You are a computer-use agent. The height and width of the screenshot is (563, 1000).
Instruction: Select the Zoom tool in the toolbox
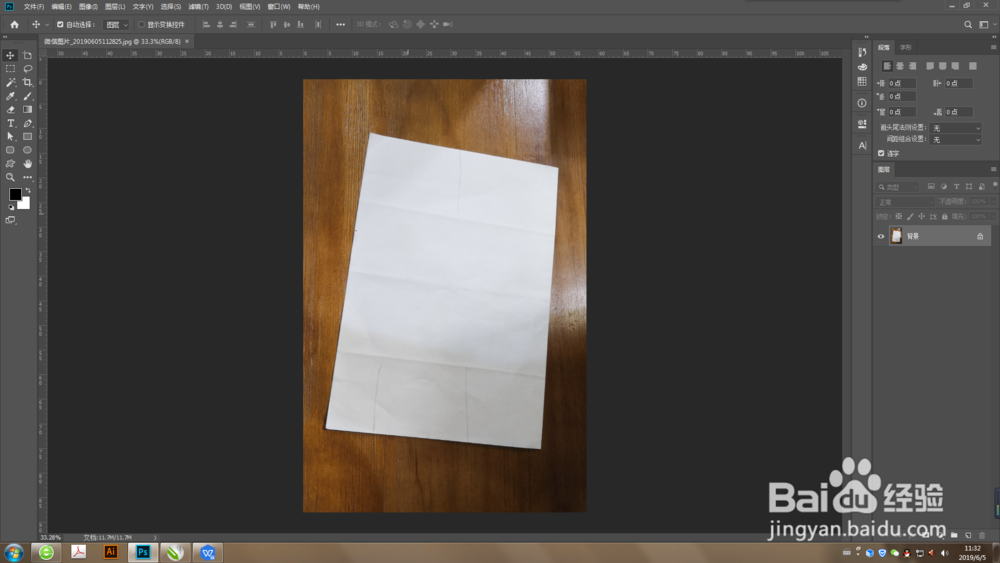[10, 177]
